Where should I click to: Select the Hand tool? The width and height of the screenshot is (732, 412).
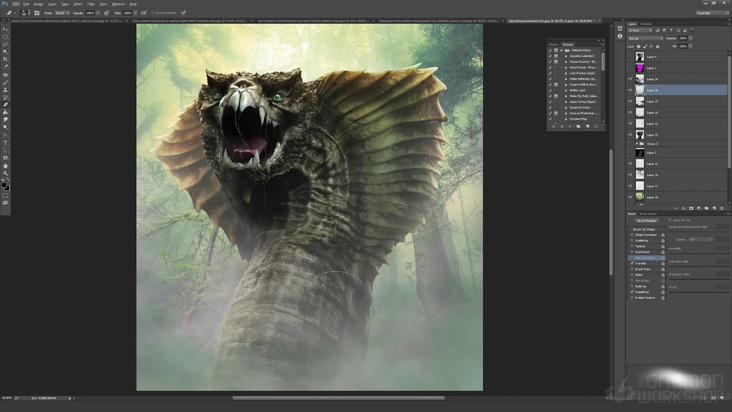coord(6,166)
